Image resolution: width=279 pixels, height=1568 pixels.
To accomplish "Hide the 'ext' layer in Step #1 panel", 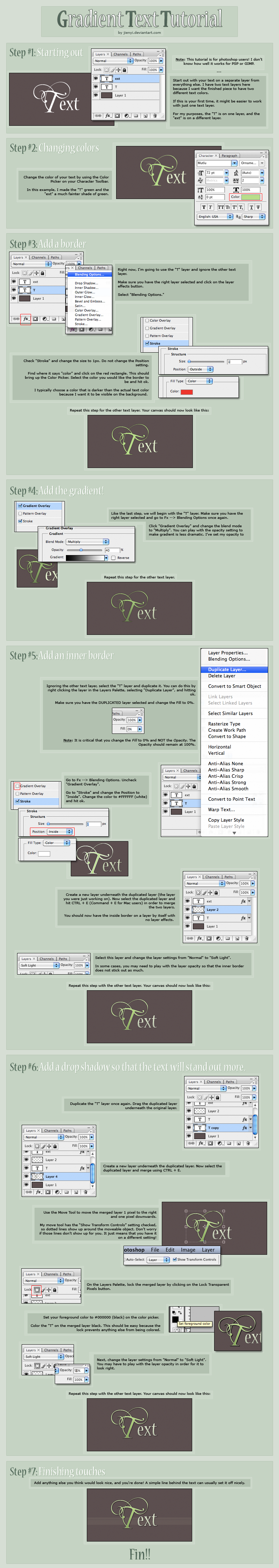I will click(96, 78).
